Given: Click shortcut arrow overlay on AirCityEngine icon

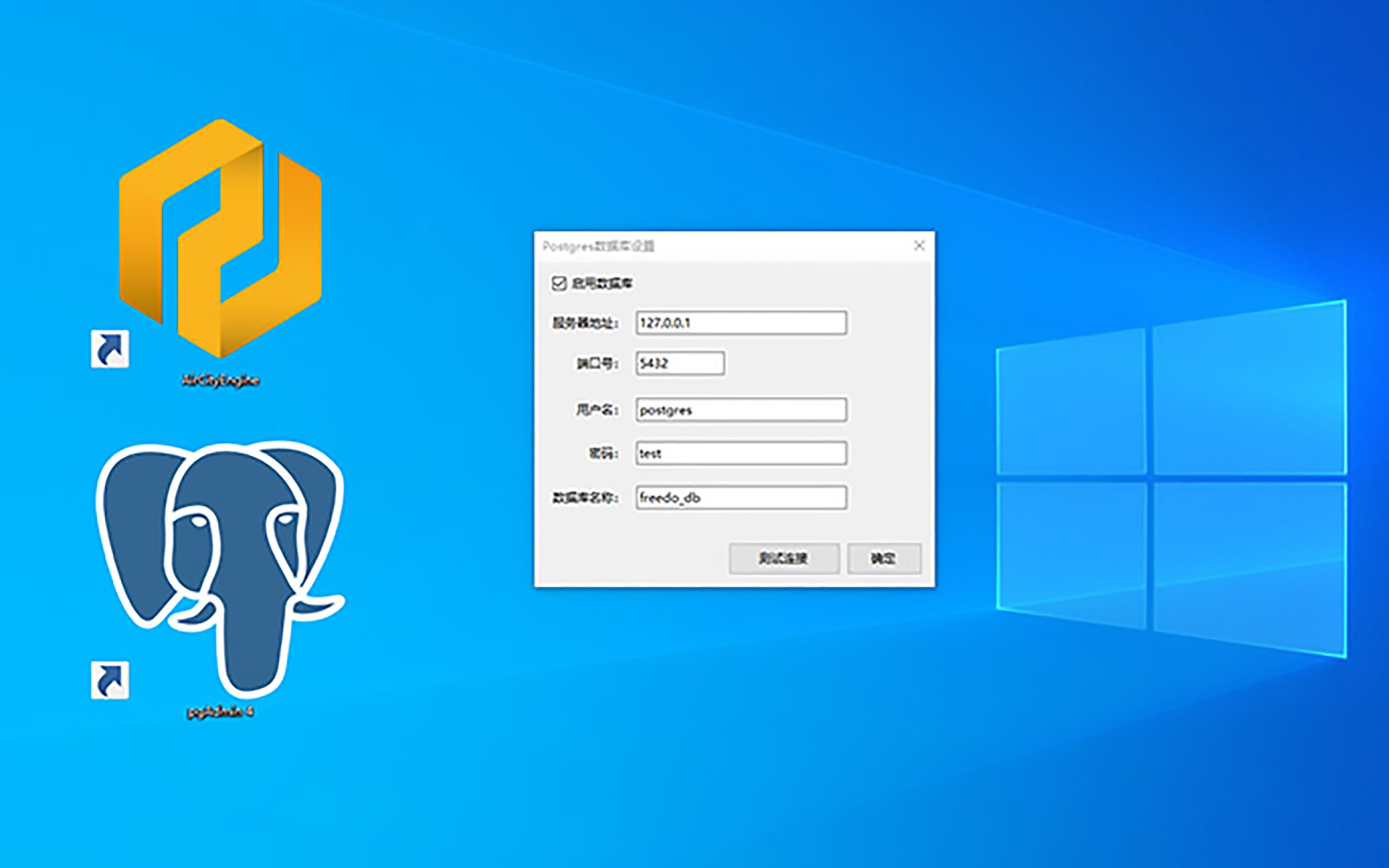Looking at the screenshot, I should 110,349.
